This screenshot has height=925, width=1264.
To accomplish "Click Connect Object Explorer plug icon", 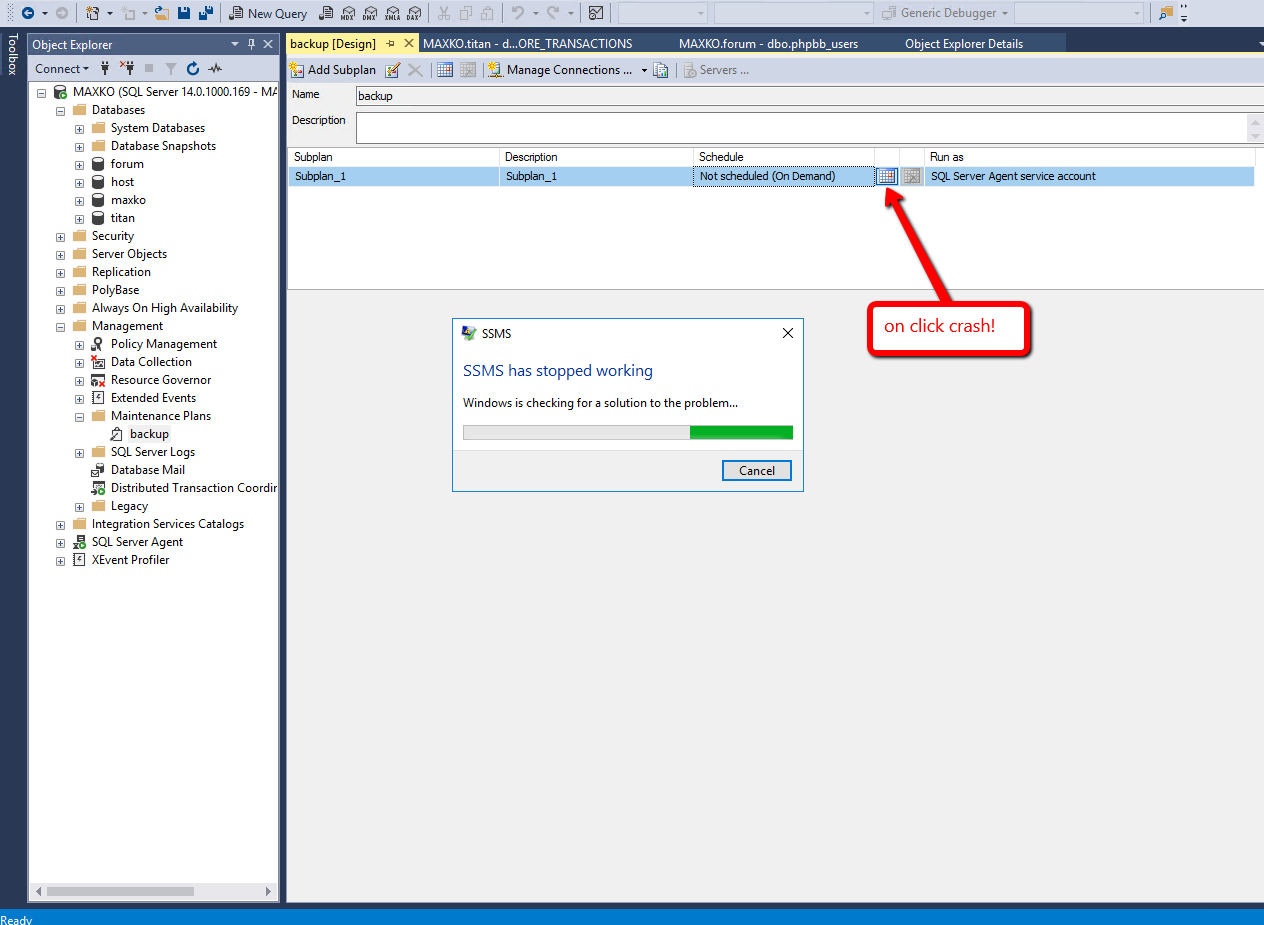I will [x=105, y=68].
